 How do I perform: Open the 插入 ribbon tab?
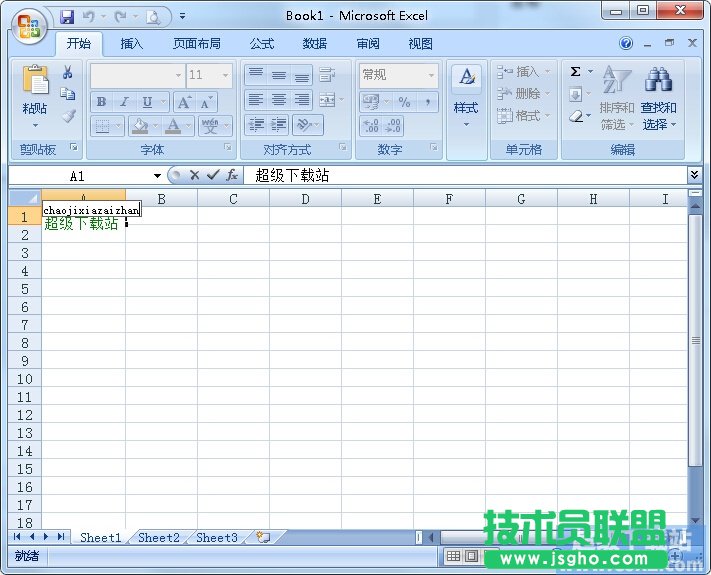(x=132, y=44)
